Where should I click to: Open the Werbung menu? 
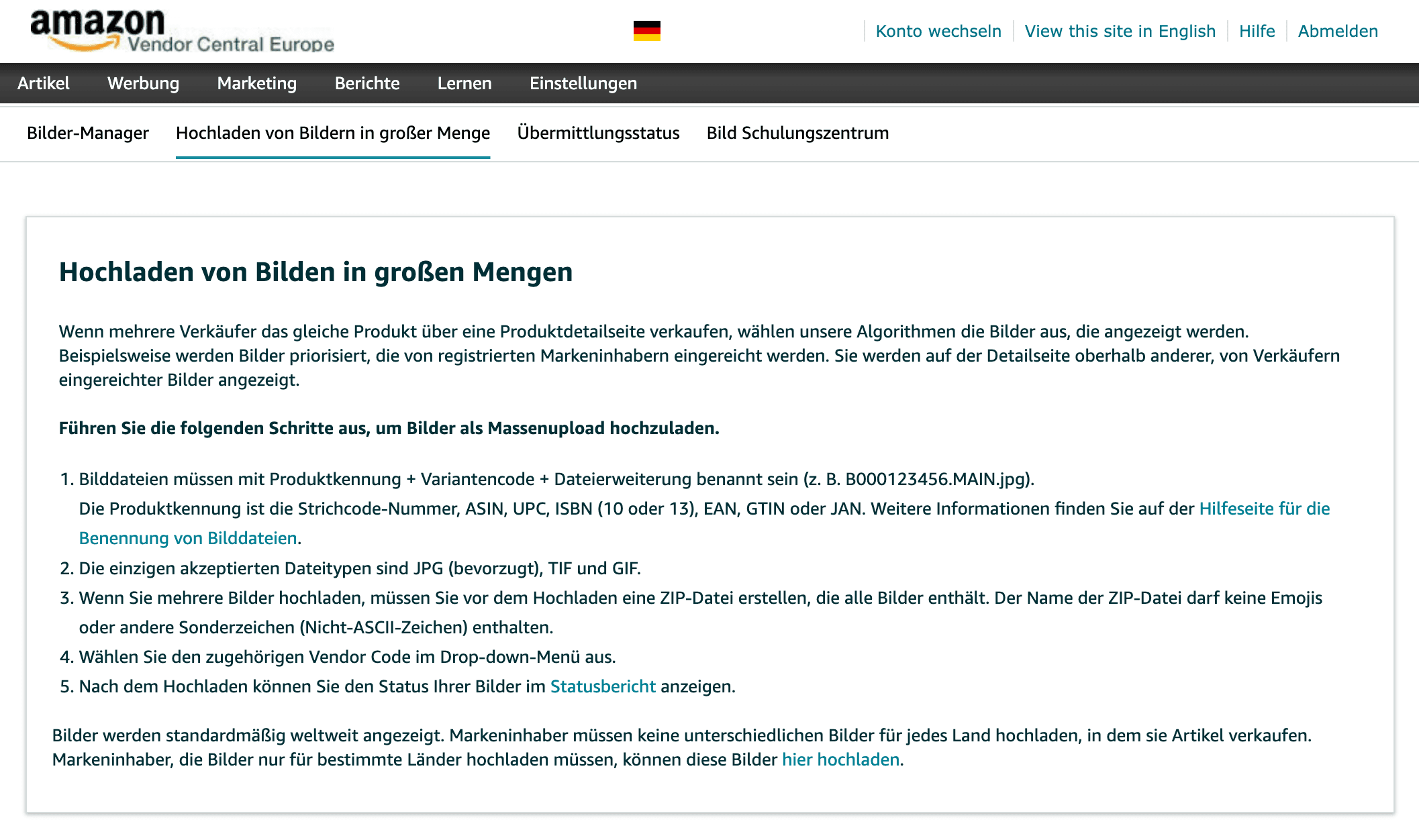click(x=143, y=83)
